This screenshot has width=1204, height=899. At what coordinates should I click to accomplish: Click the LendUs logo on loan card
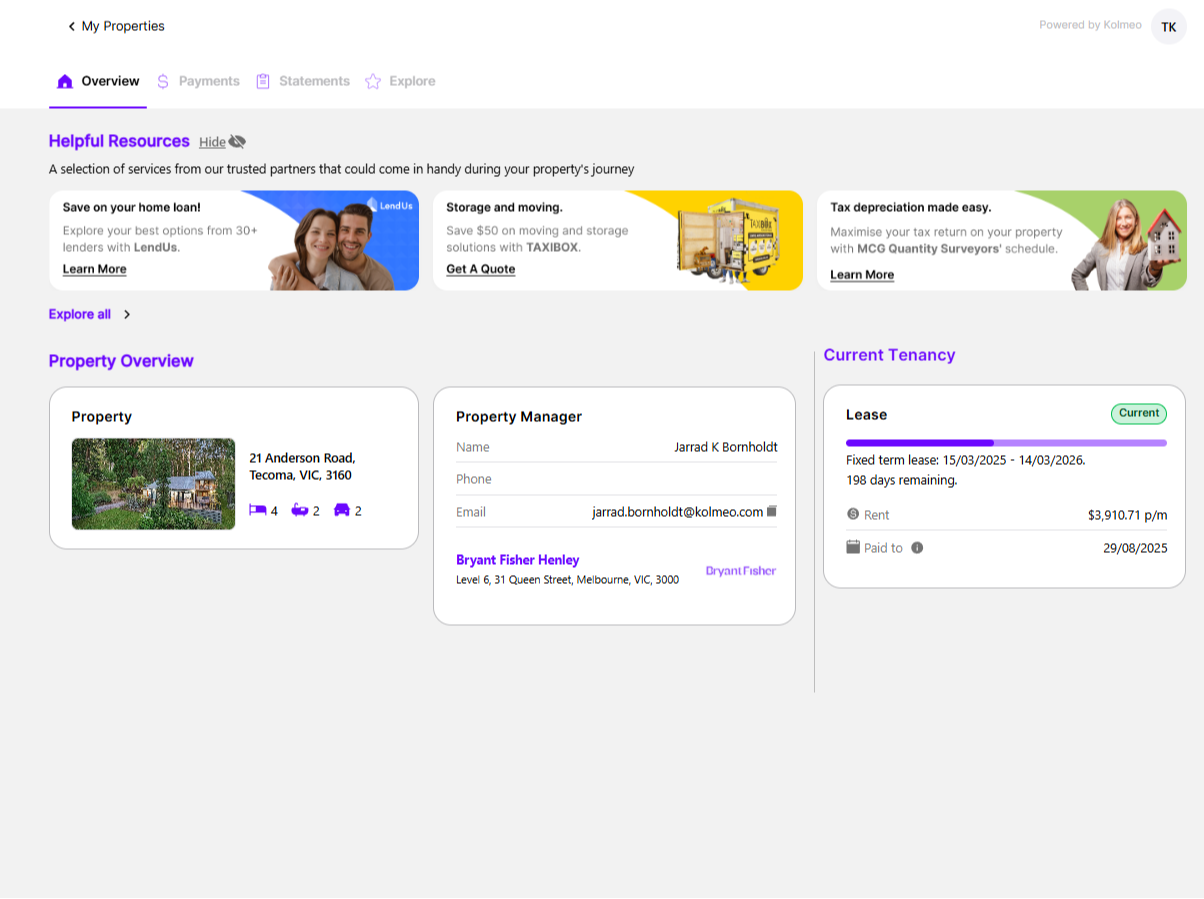coord(389,205)
